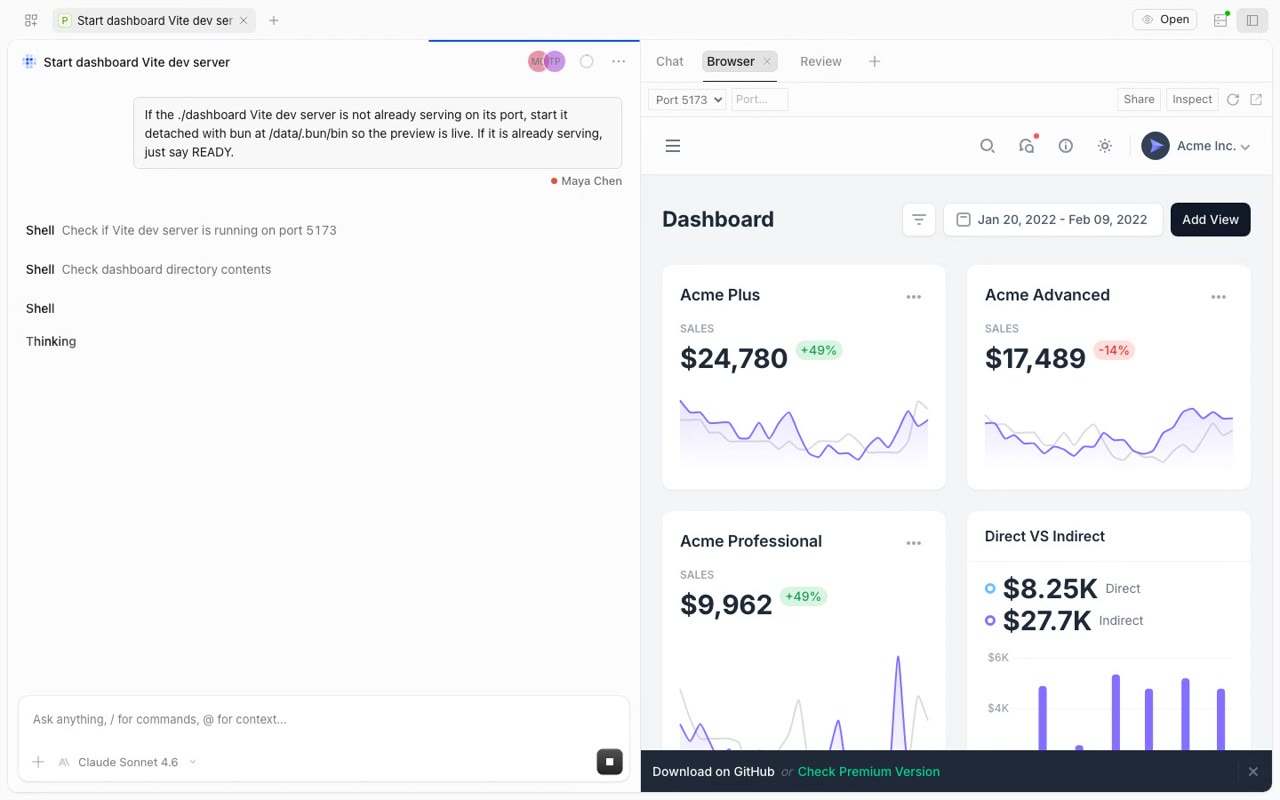Switch to the Chat tab
1280x800 pixels.
coord(670,62)
